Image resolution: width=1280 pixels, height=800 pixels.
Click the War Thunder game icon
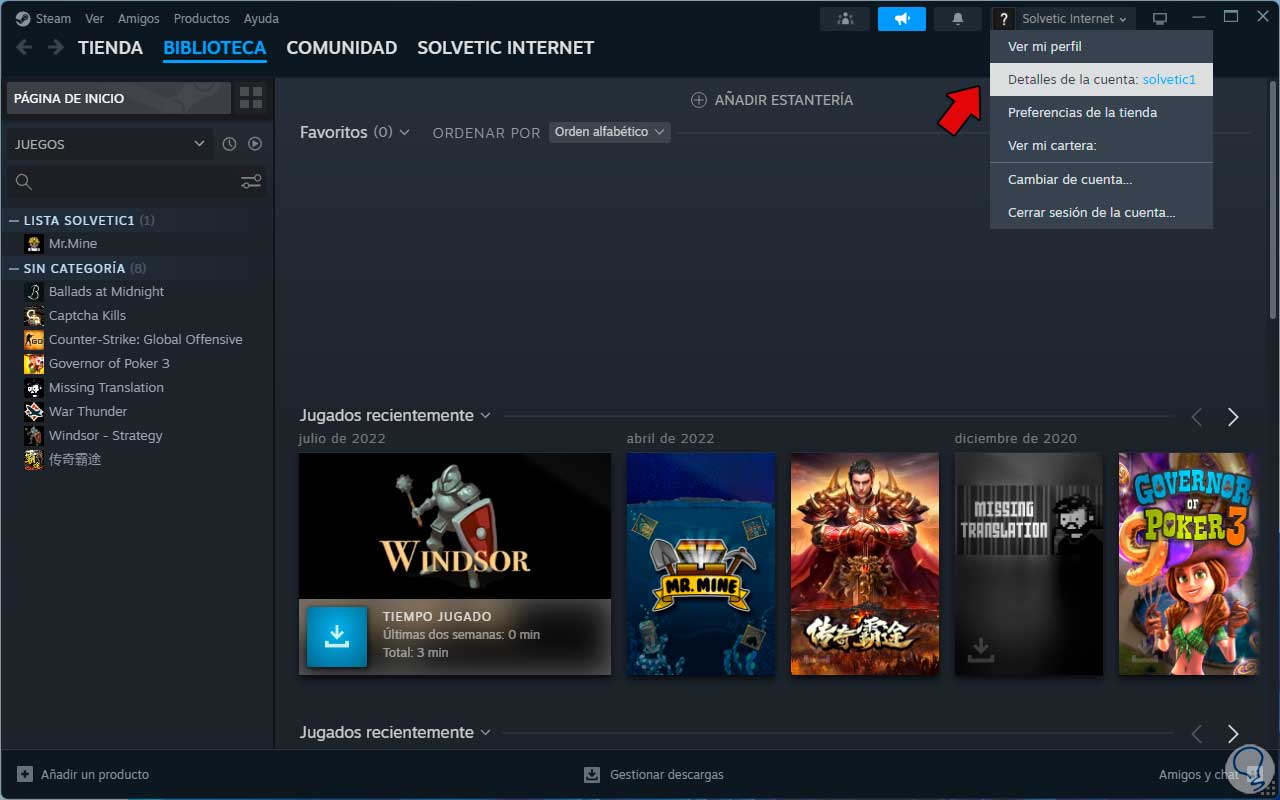(x=34, y=411)
